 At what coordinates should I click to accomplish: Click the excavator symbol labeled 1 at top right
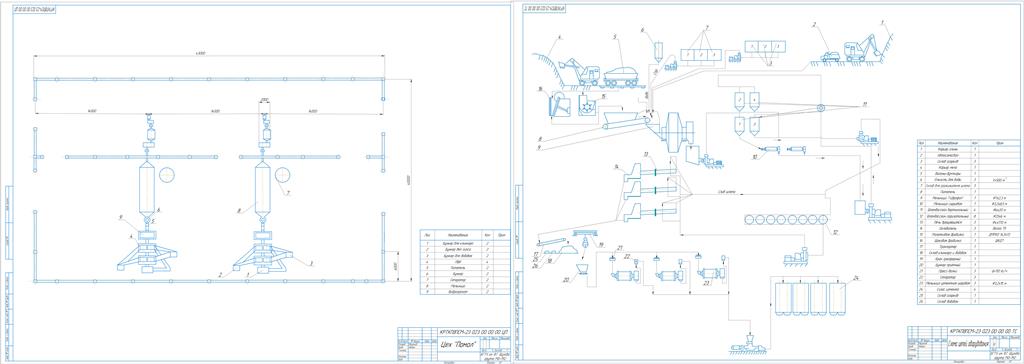[862, 48]
